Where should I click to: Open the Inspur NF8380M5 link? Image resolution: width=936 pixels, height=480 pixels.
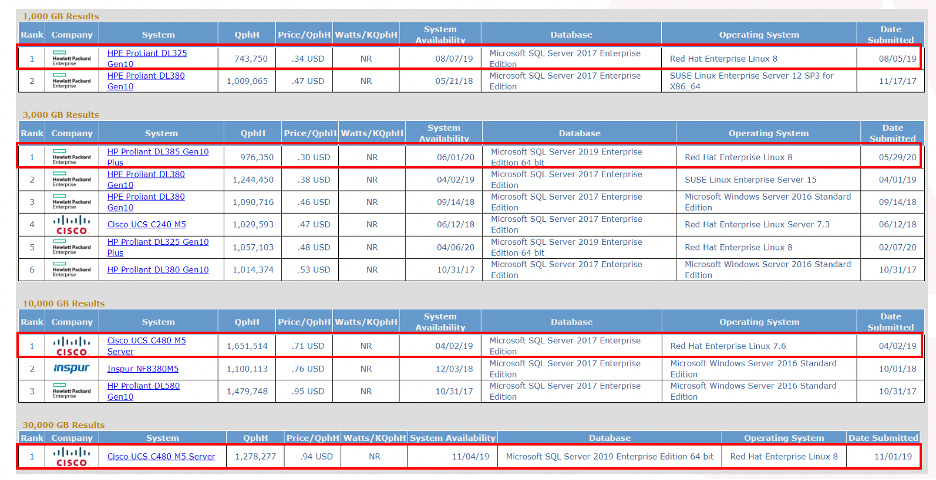pos(143,369)
